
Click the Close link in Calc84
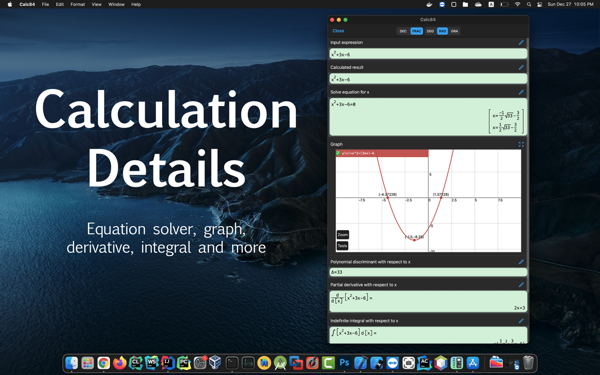click(x=338, y=31)
